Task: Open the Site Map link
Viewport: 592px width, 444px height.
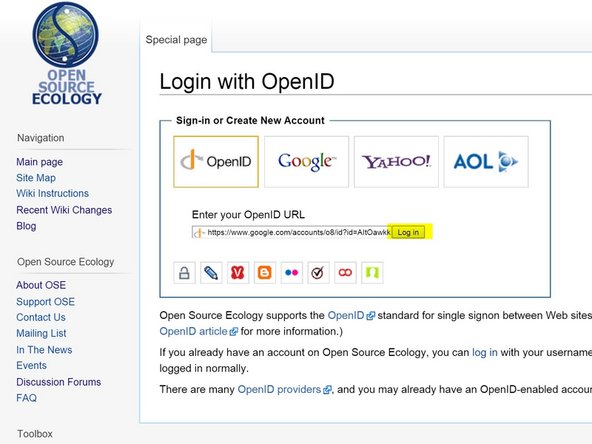Action: (x=36, y=178)
